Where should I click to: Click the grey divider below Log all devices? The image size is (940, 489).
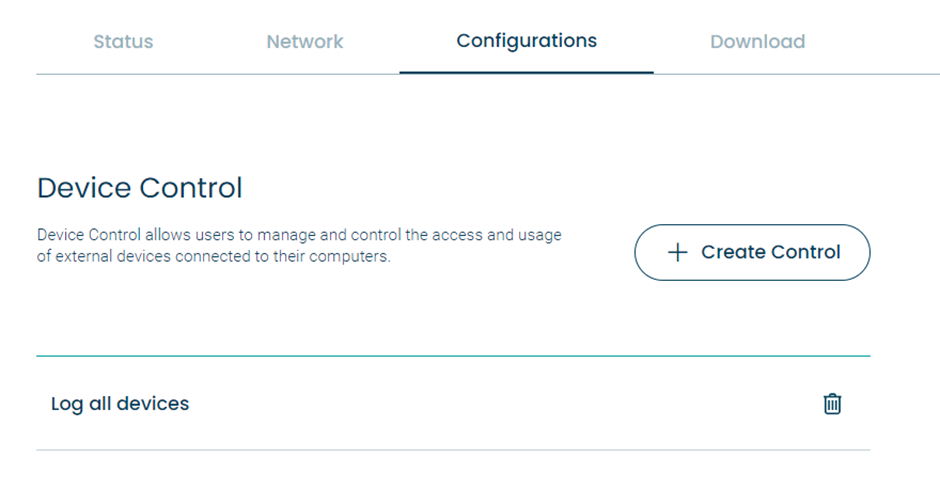pos(453,450)
